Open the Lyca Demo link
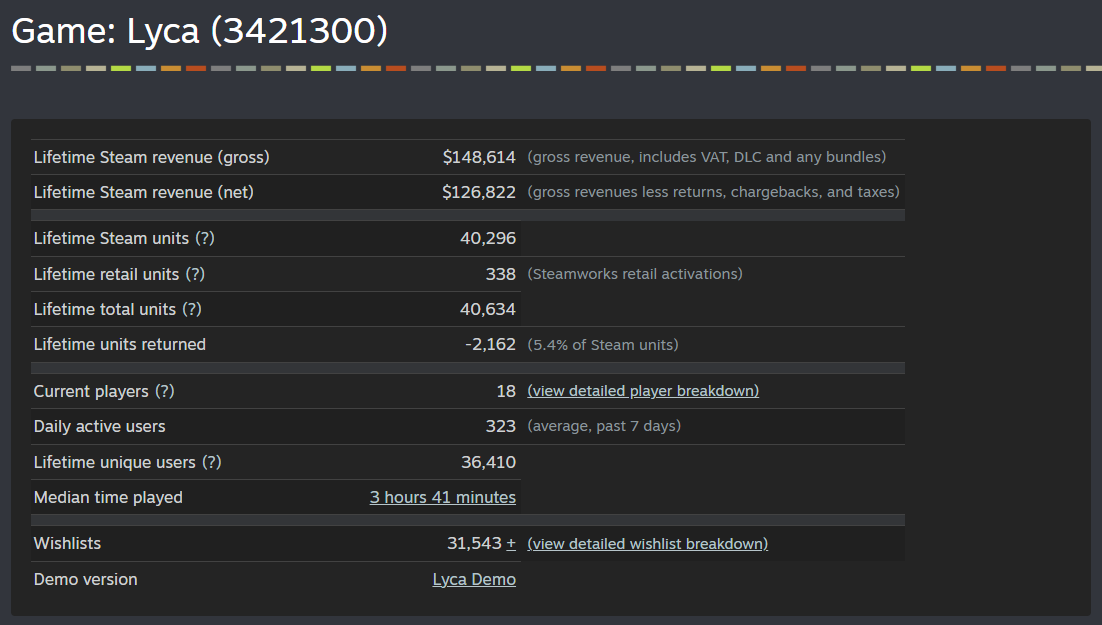 pos(474,579)
